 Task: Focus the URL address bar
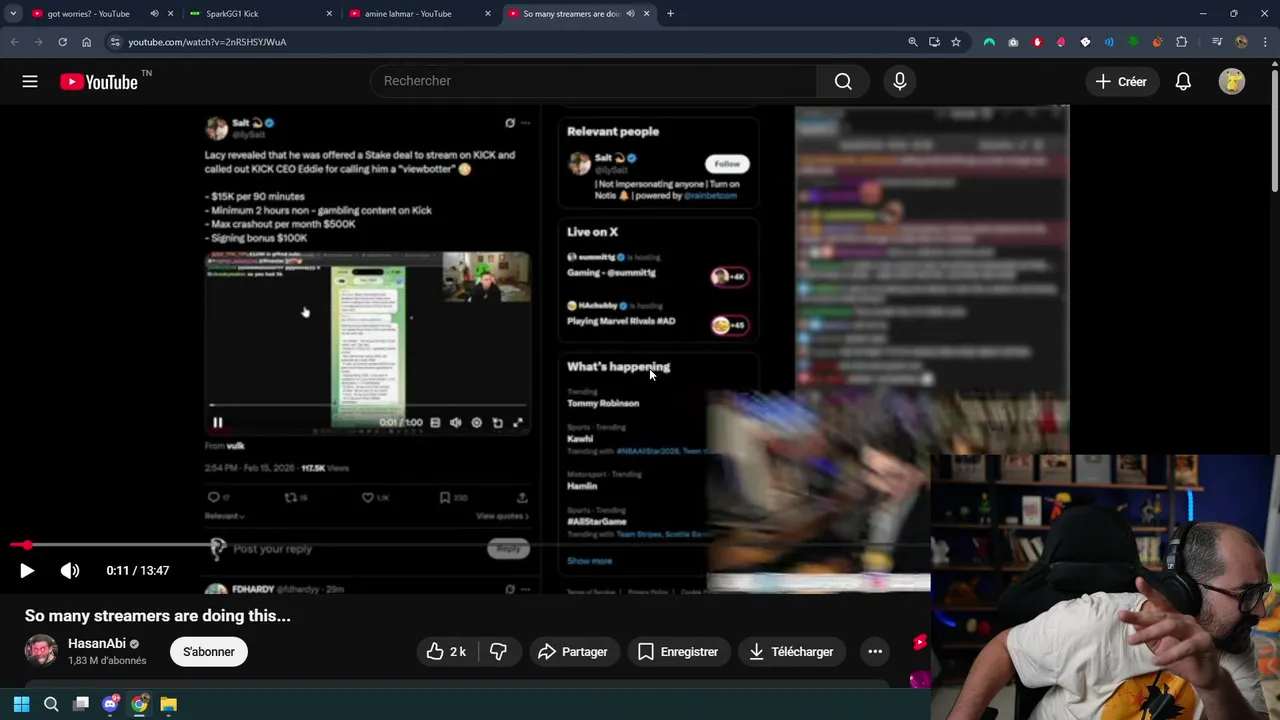pos(510,42)
